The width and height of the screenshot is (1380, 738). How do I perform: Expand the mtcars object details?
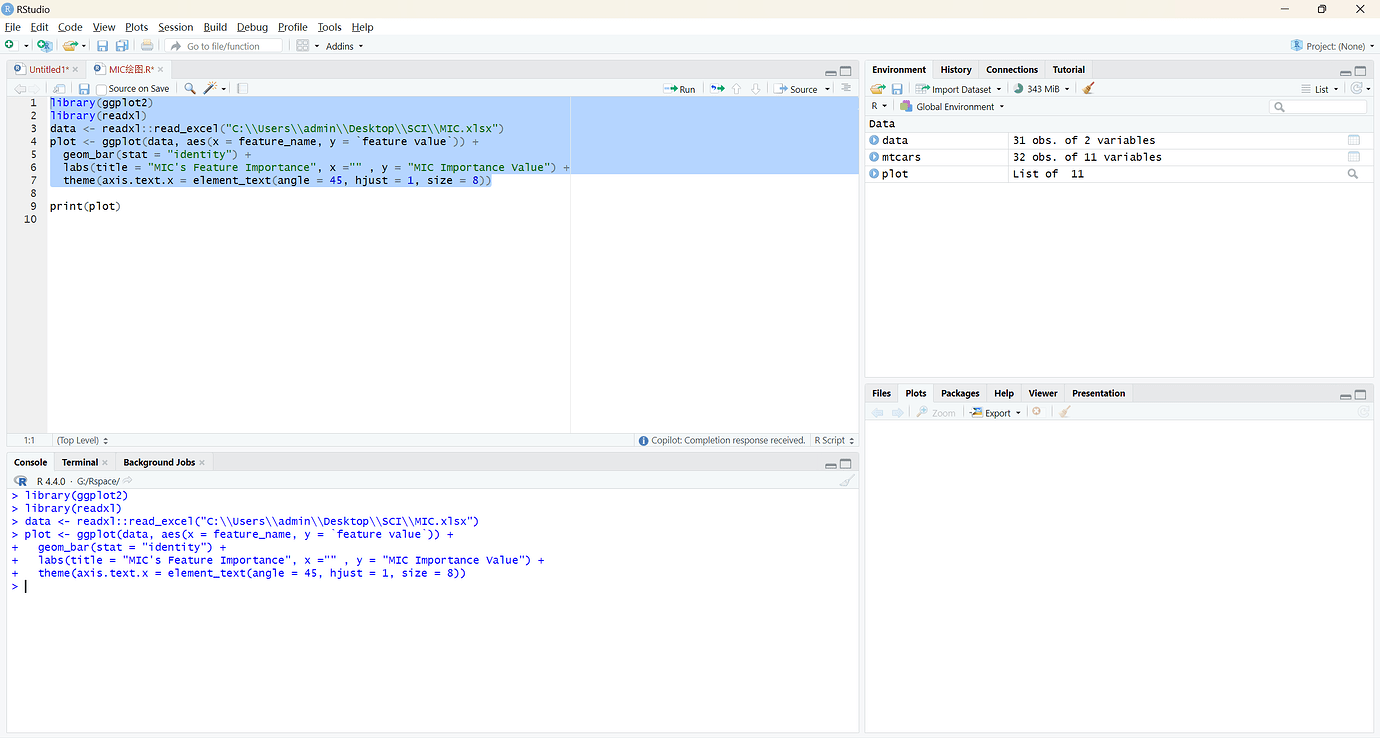875,157
